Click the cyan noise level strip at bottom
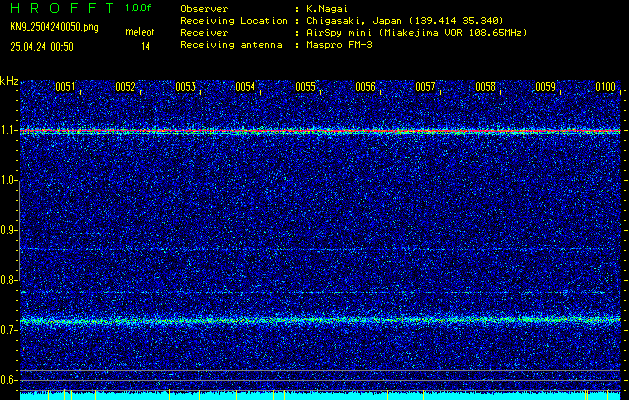The height and width of the screenshot is (400, 629). pos(320,396)
